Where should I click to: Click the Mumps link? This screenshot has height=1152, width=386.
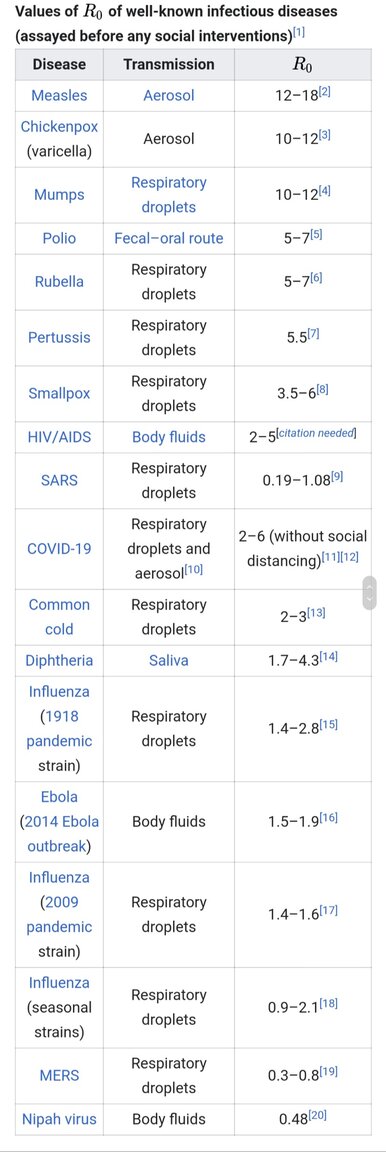(59, 195)
